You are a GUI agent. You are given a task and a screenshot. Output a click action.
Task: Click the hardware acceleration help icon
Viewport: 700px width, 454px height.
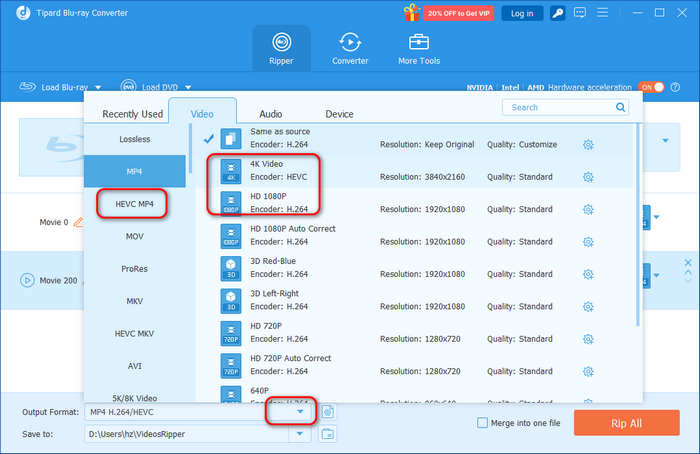[675, 87]
